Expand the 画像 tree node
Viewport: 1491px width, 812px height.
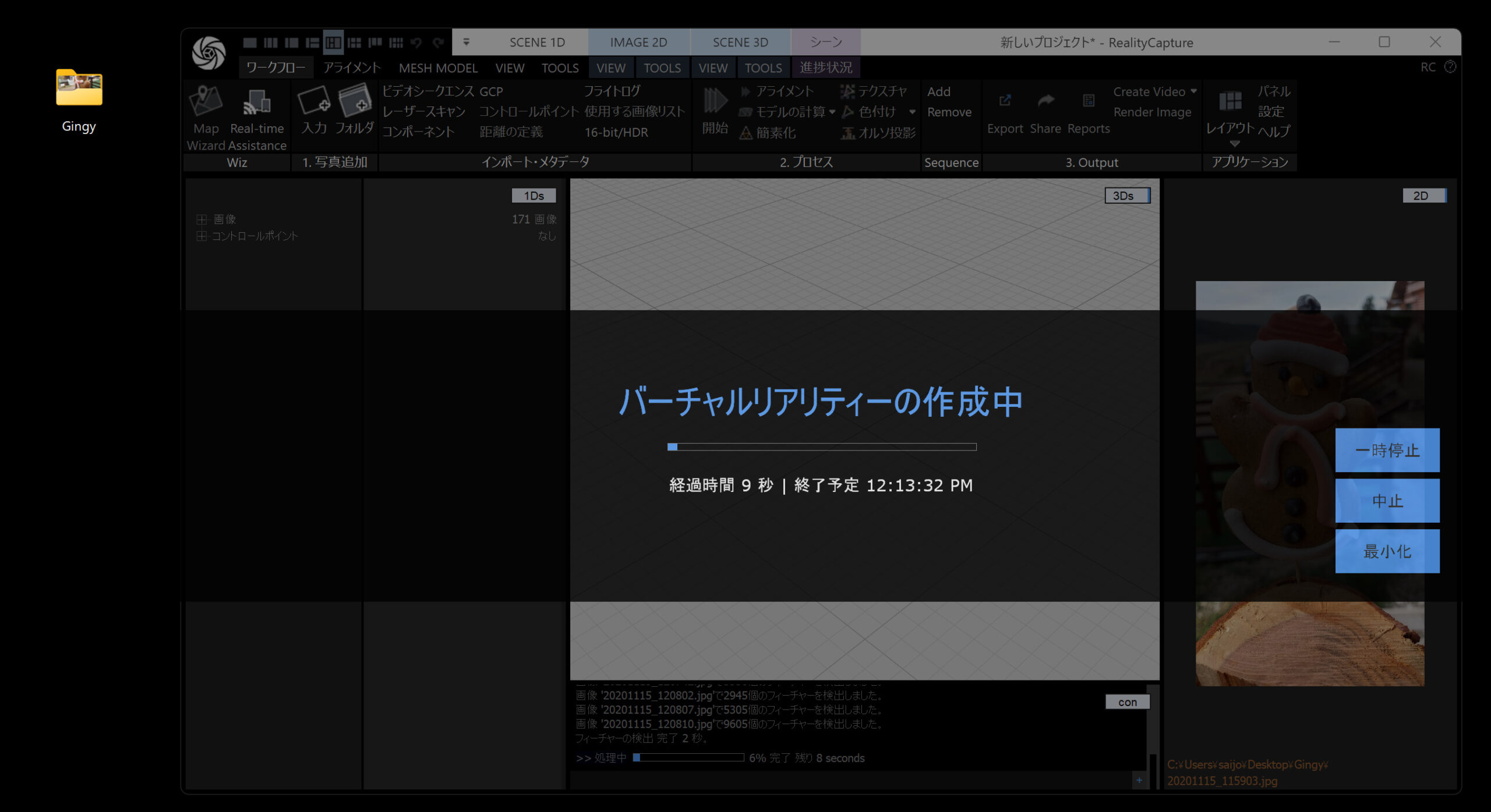point(202,219)
